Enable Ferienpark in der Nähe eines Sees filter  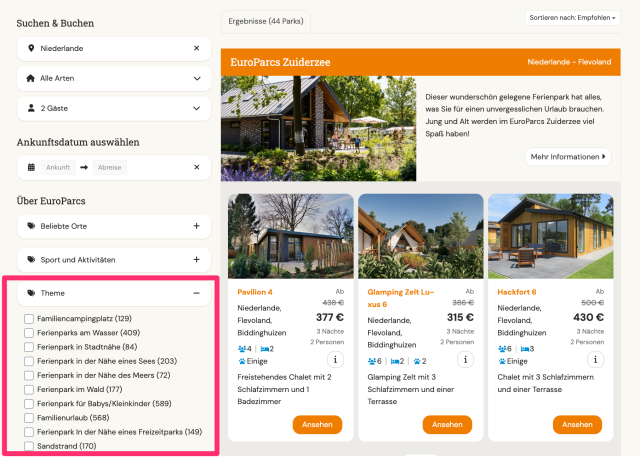(29, 361)
